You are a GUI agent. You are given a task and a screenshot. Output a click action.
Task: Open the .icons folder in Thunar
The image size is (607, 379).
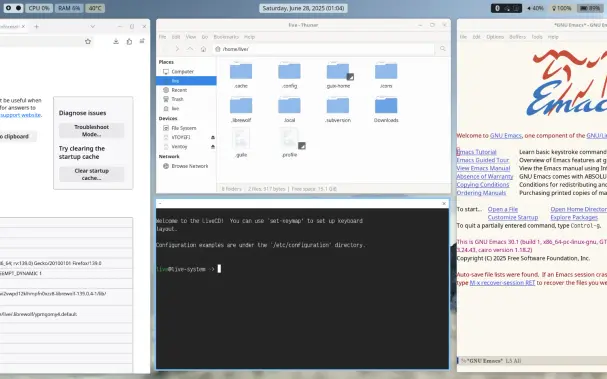pos(386,75)
